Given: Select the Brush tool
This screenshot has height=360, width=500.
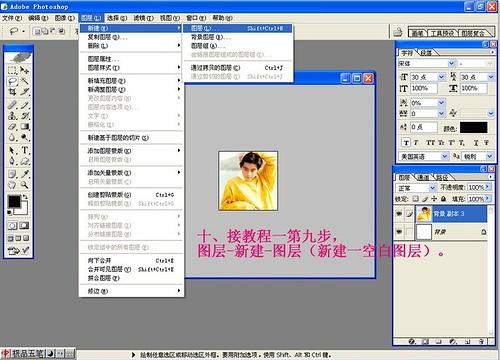Looking at the screenshot, I should [24, 105].
